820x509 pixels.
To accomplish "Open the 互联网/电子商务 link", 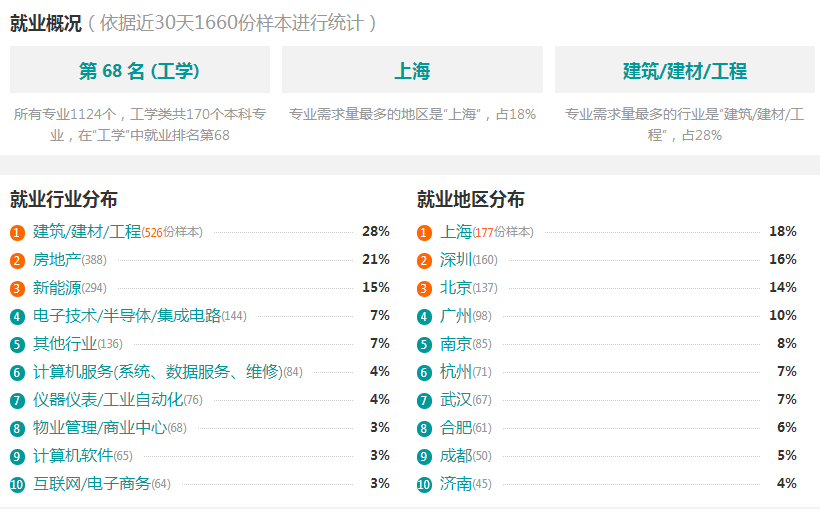I will click(x=92, y=483).
